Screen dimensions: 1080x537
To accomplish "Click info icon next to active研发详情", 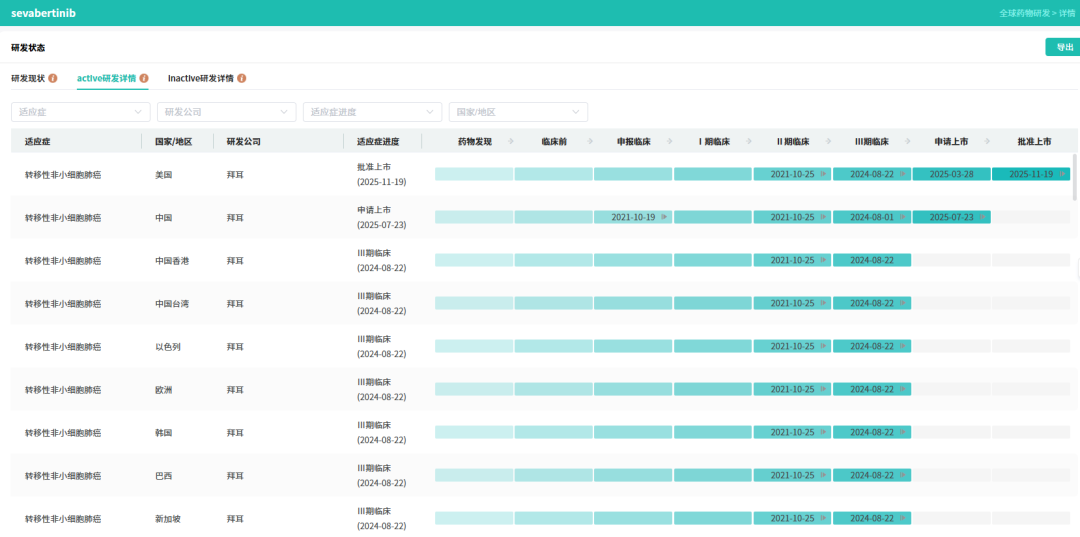I will tap(144, 78).
